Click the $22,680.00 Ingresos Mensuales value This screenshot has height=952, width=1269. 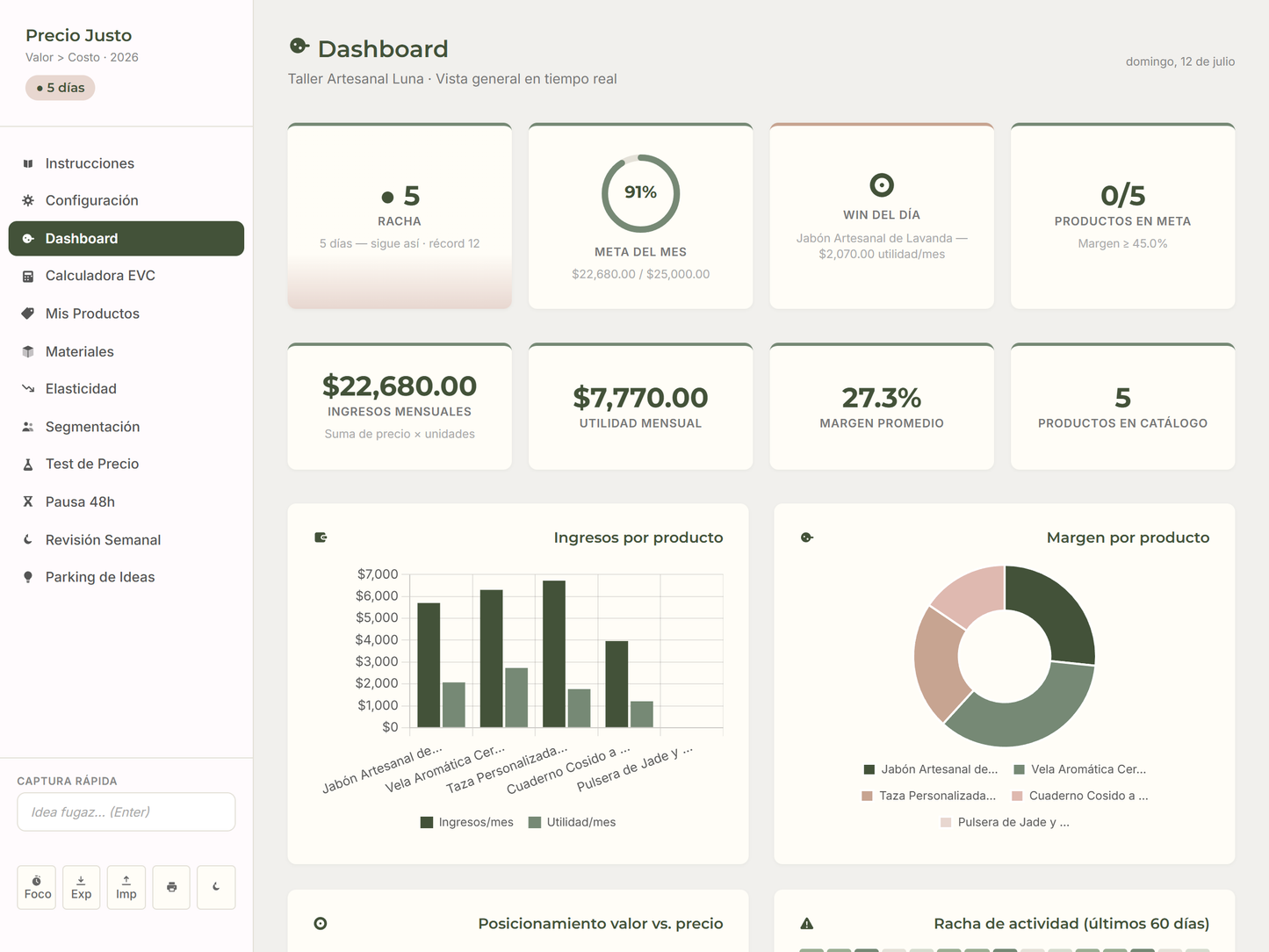click(x=400, y=386)
